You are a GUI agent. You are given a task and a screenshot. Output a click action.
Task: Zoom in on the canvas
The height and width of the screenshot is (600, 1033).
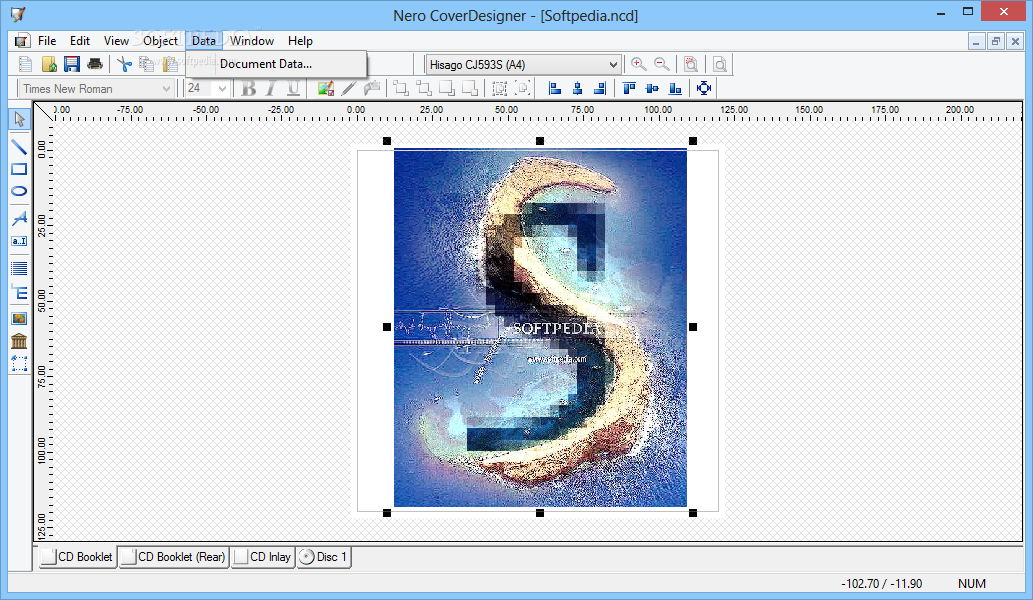point(638,64)
